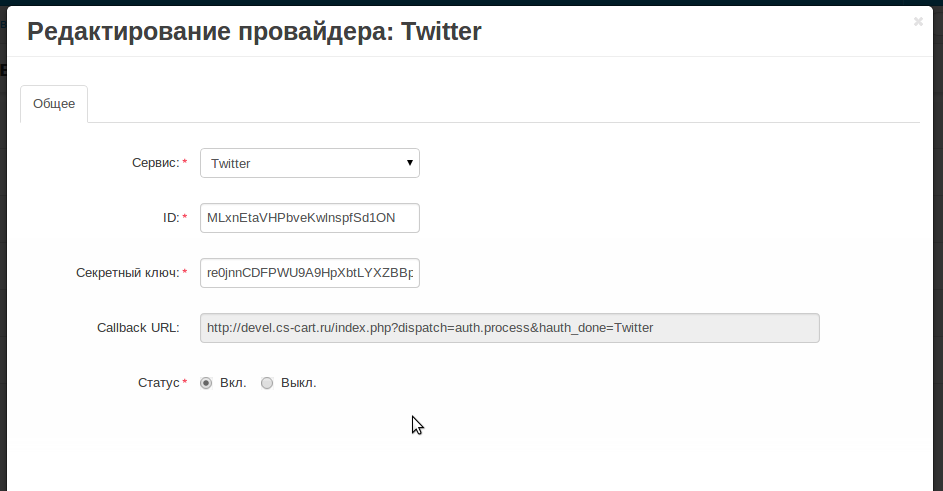Click the Статус label

158,383
